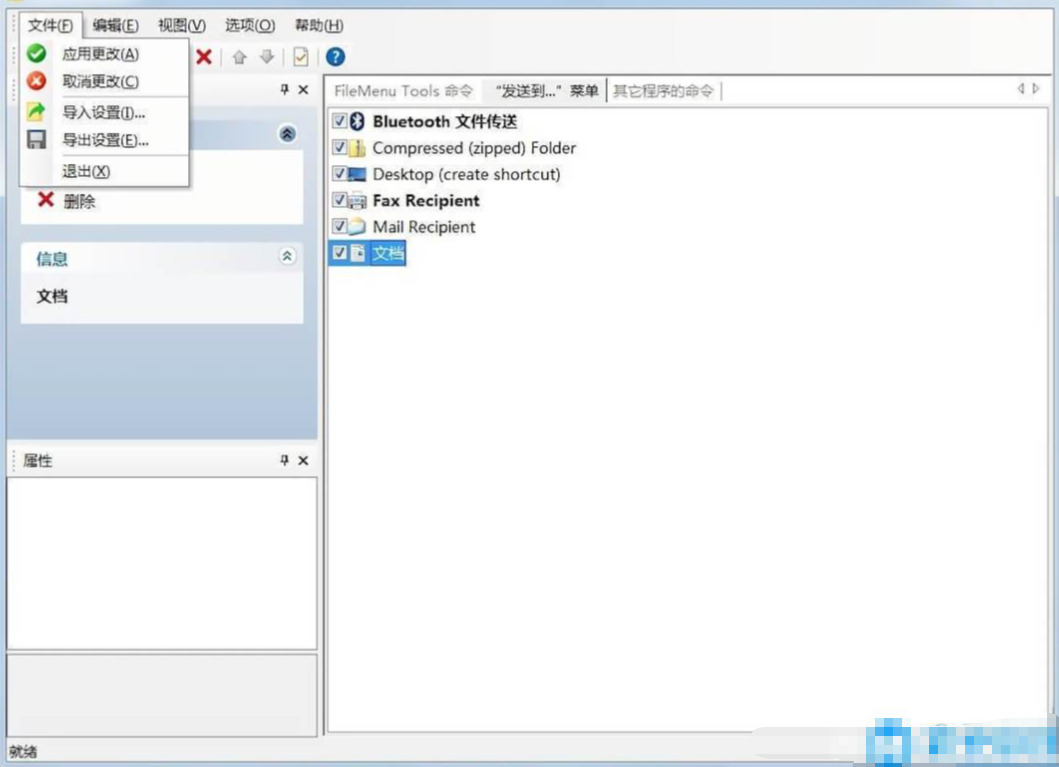Close the 属性 panel
Viewport: 1059px width, 767px height.
click(x=303, y=460)
